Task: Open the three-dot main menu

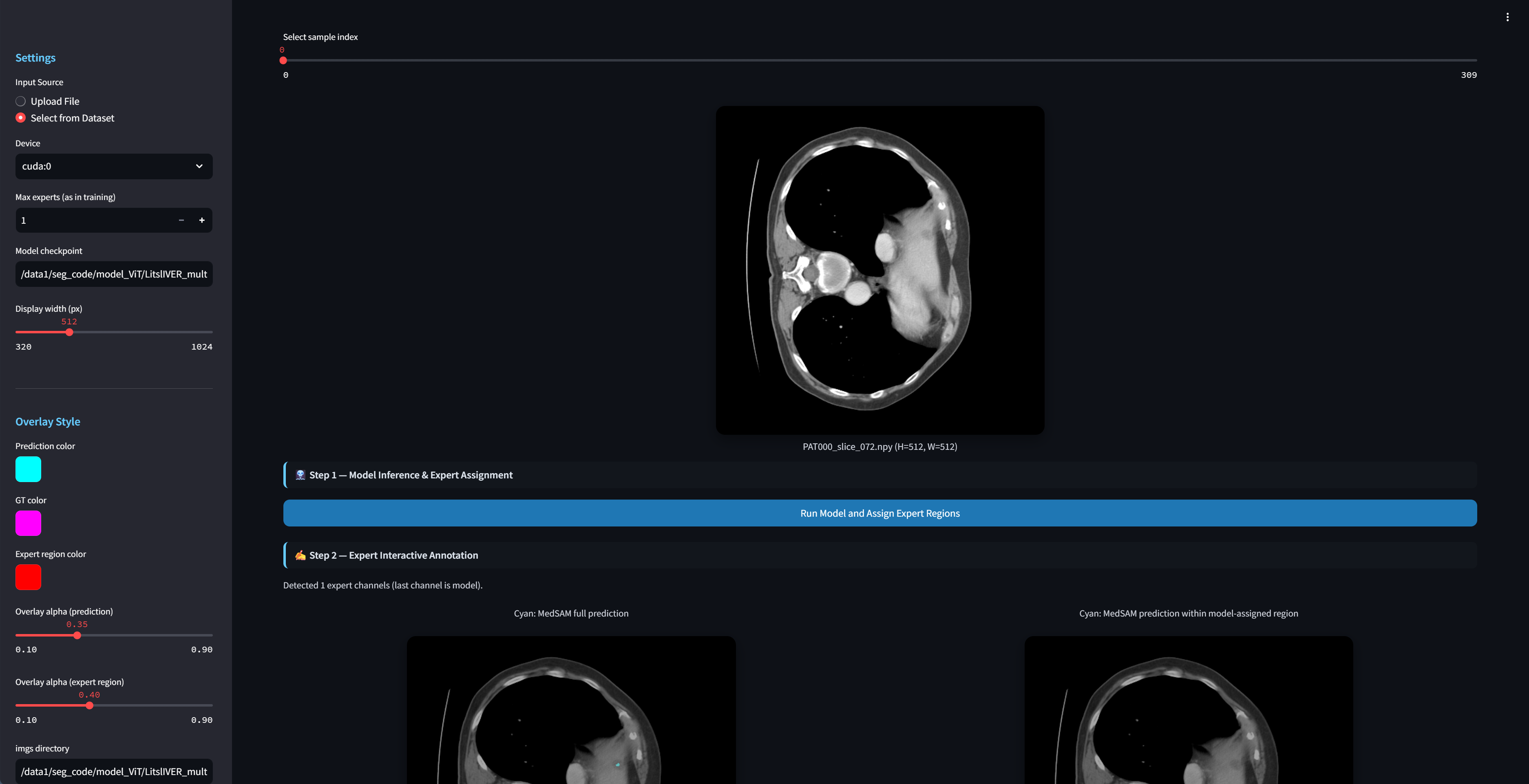Action: [1507, 17]
